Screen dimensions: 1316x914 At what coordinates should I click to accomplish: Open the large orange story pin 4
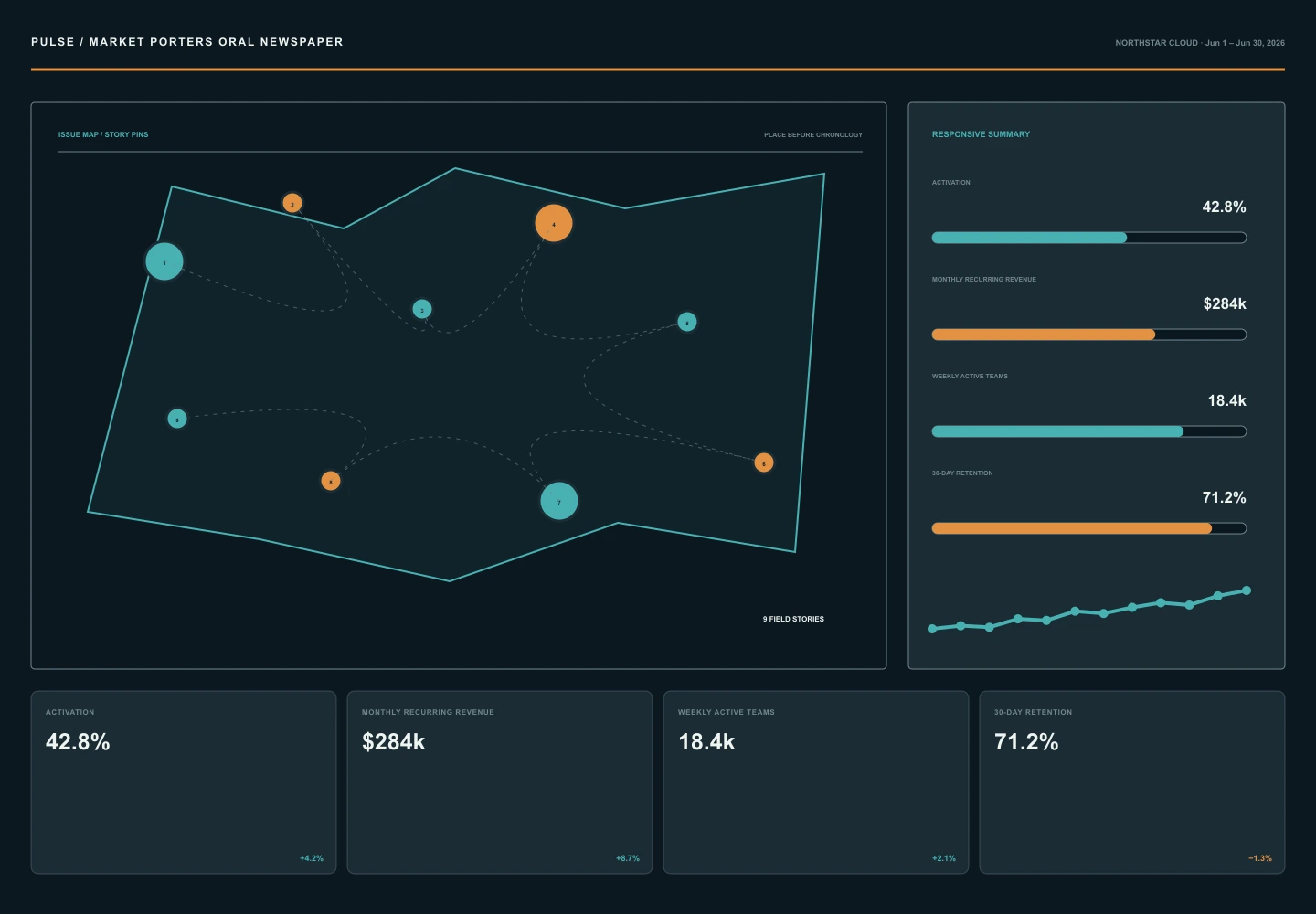554,223
